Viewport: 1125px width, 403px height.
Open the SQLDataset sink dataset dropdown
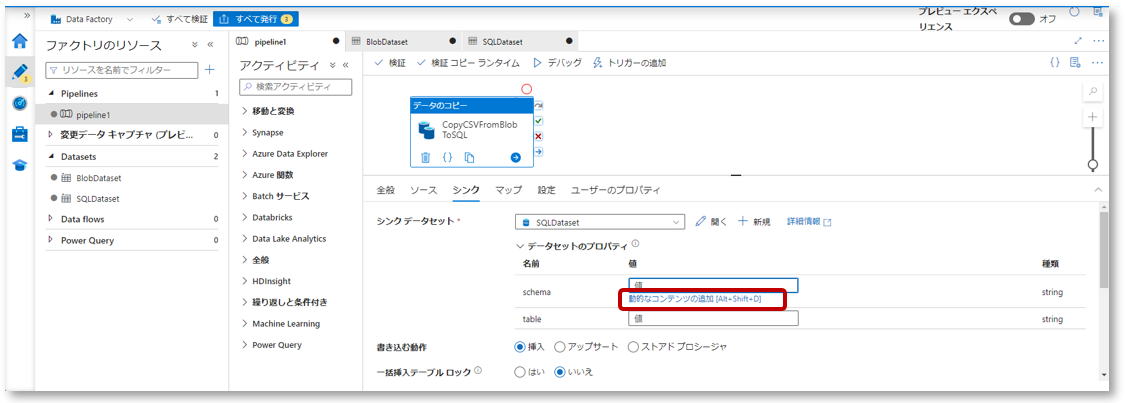point(600,222)
